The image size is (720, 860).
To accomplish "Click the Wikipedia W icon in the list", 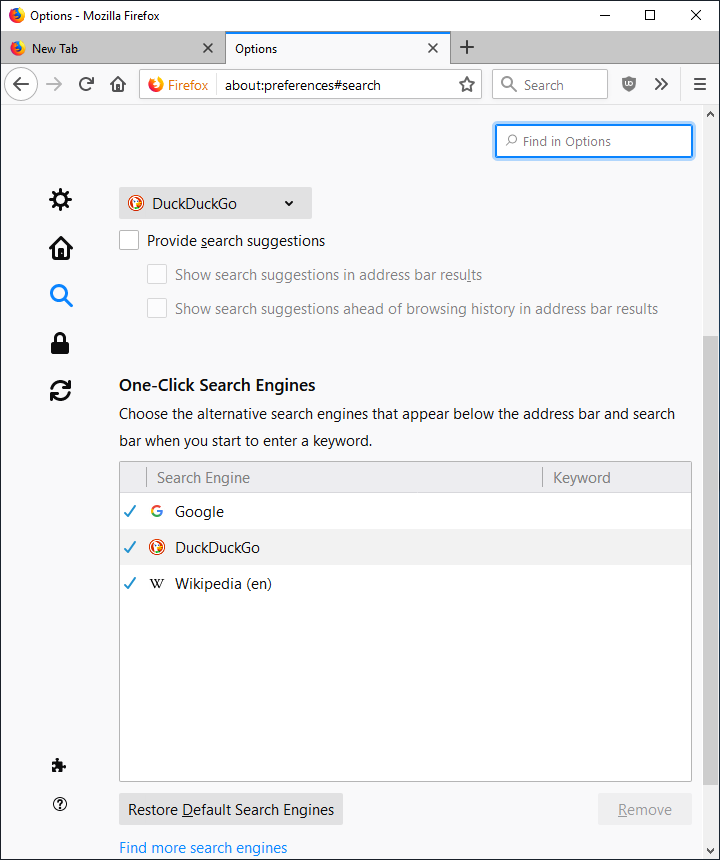I will (x=157, y=583).
